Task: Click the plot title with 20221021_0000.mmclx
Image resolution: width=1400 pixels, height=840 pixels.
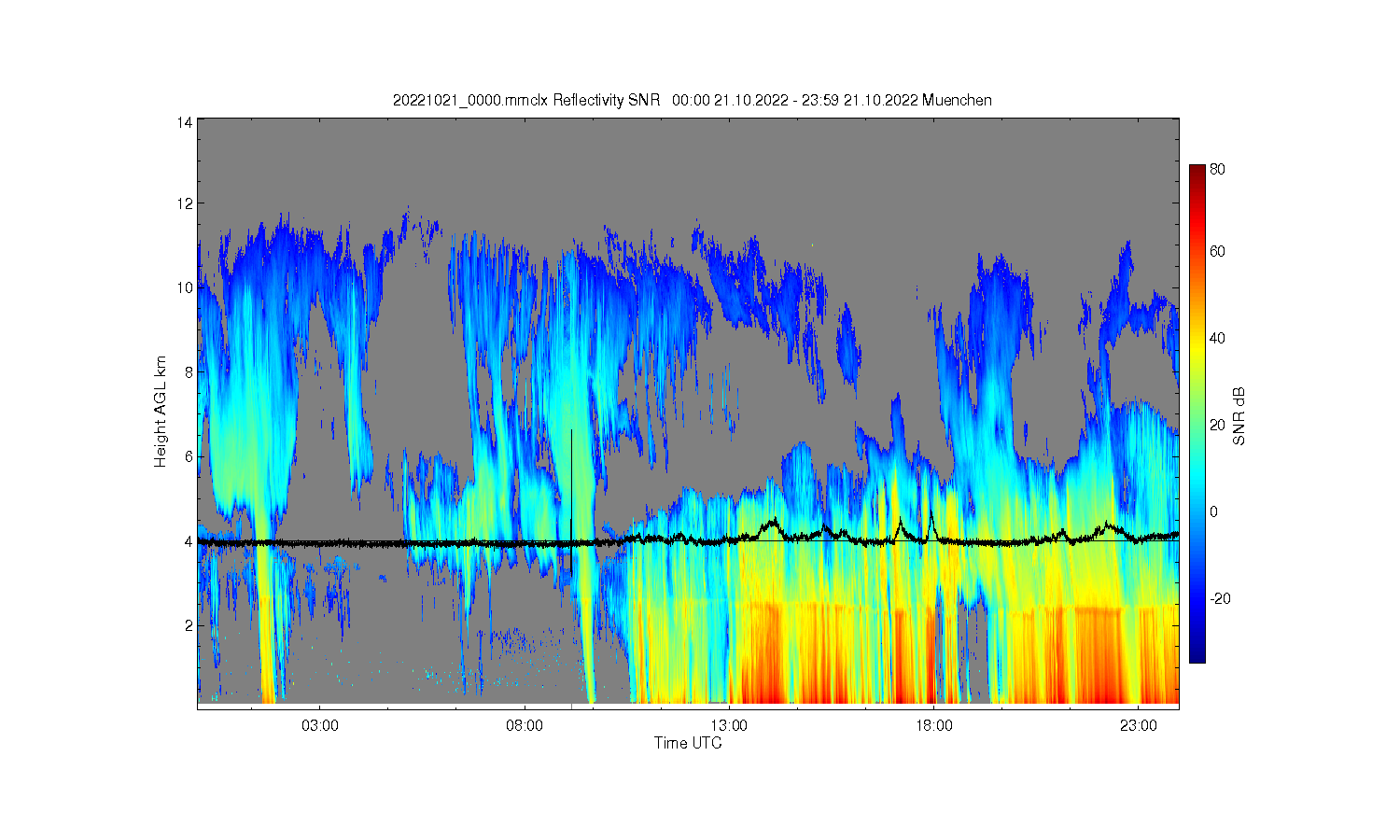Action: pyautogui.click(x=692, y=100)
